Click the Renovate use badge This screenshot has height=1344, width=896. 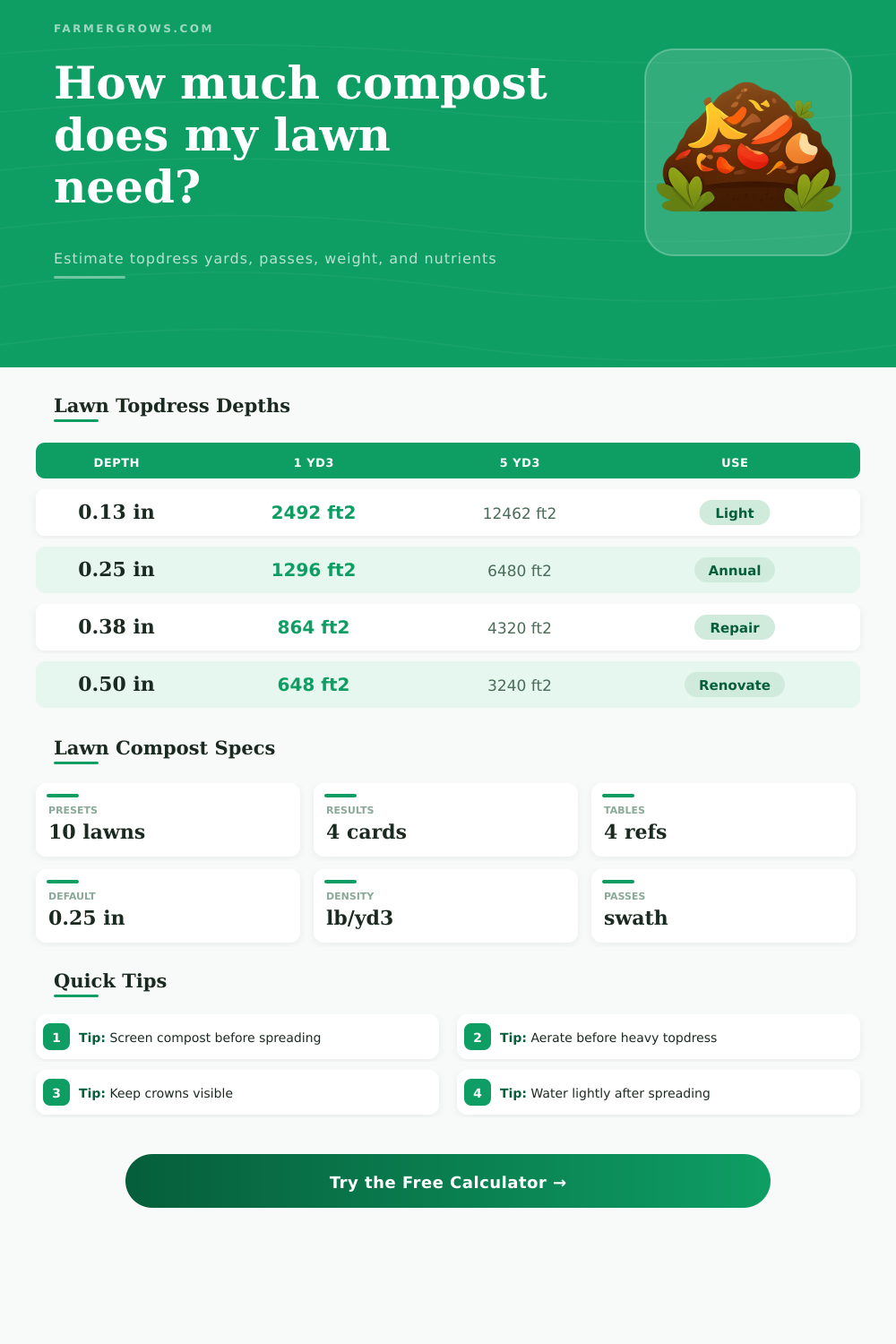click(735, 685)
